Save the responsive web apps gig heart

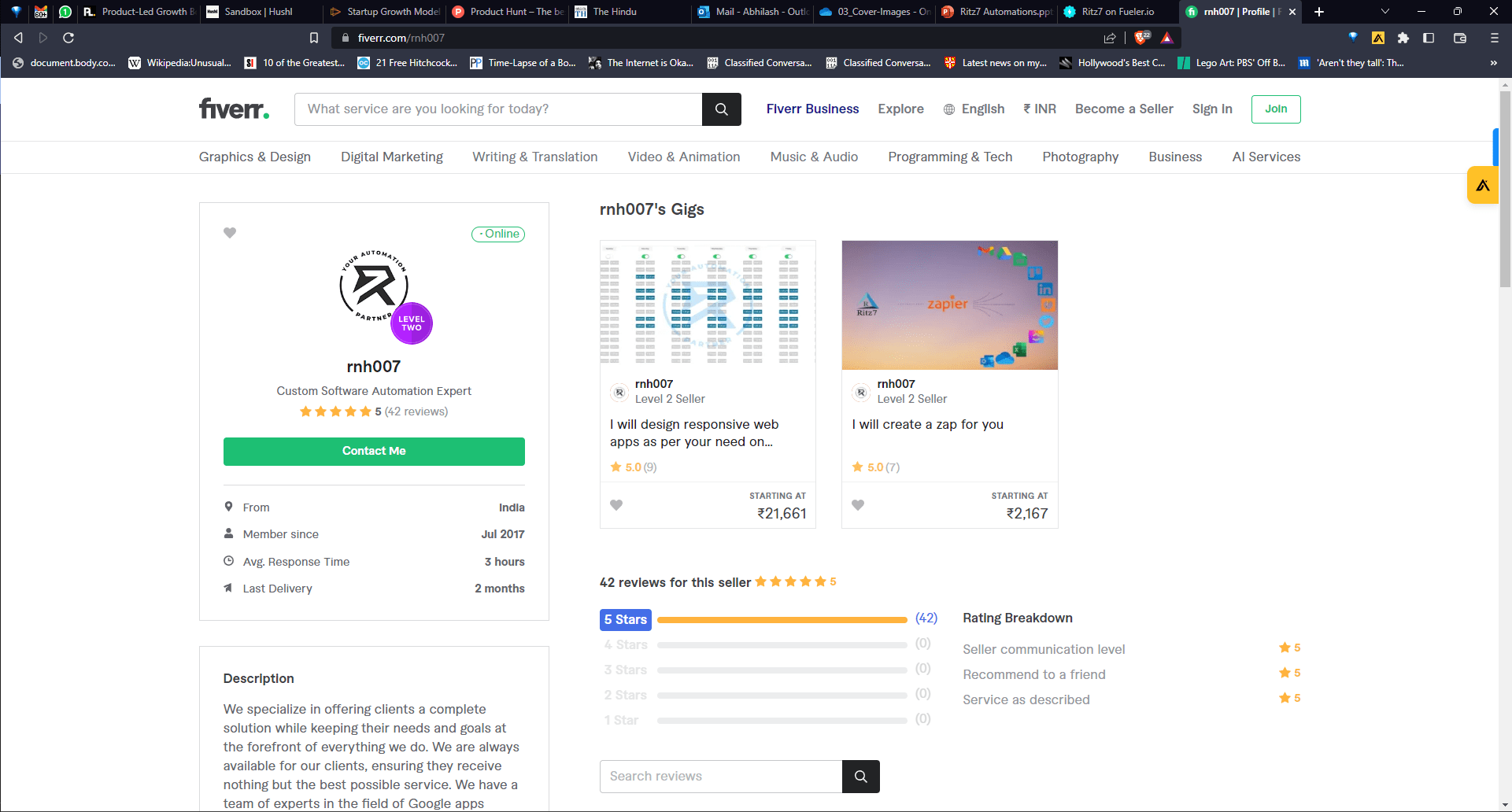point(616,505)
